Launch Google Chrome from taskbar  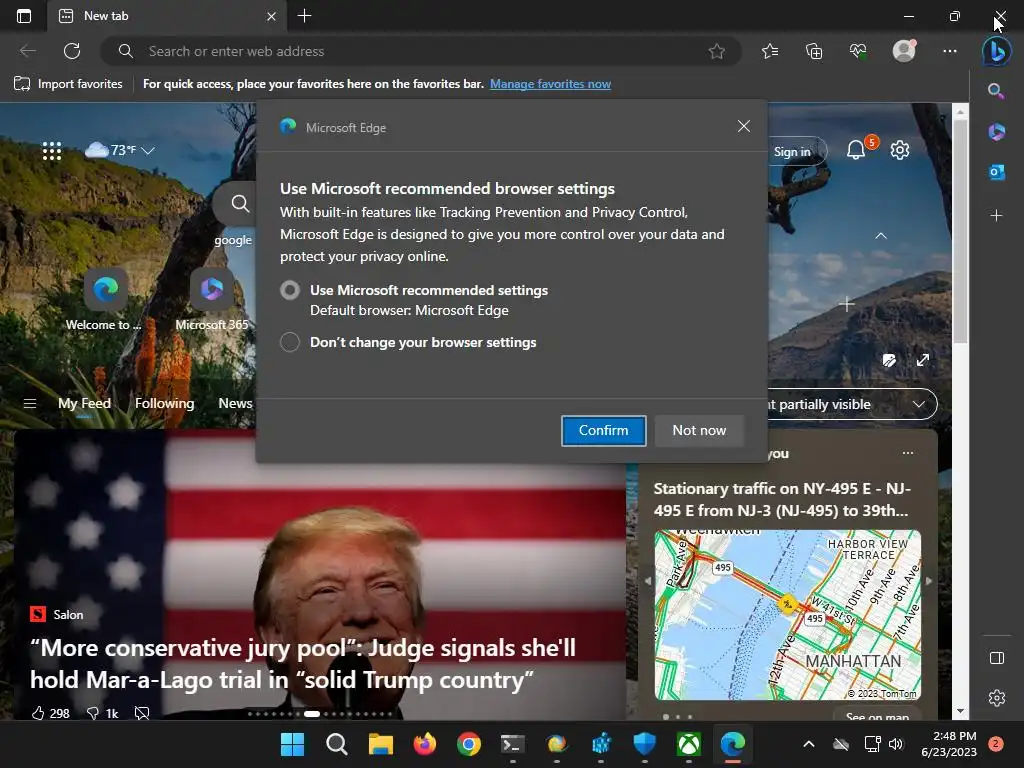(469, 744)
